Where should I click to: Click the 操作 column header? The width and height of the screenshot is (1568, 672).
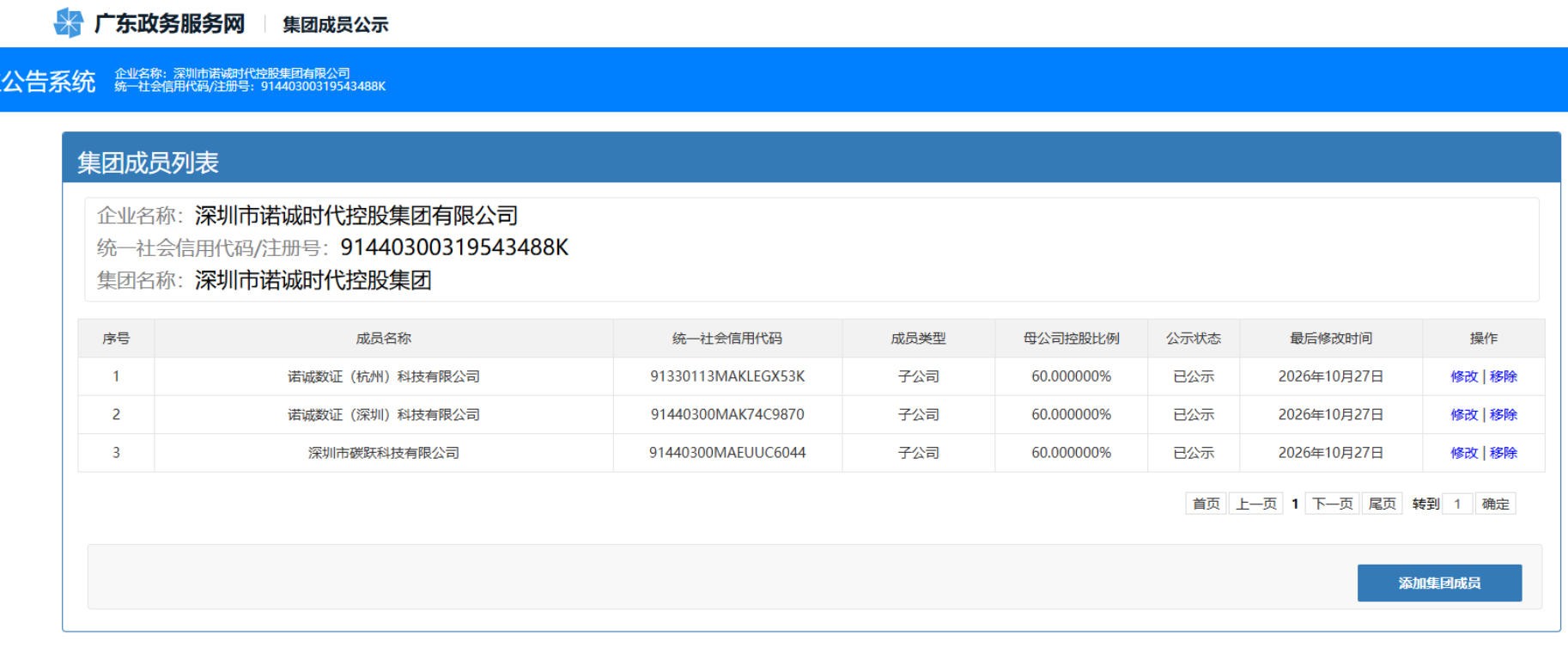(x=1484, y=339)
